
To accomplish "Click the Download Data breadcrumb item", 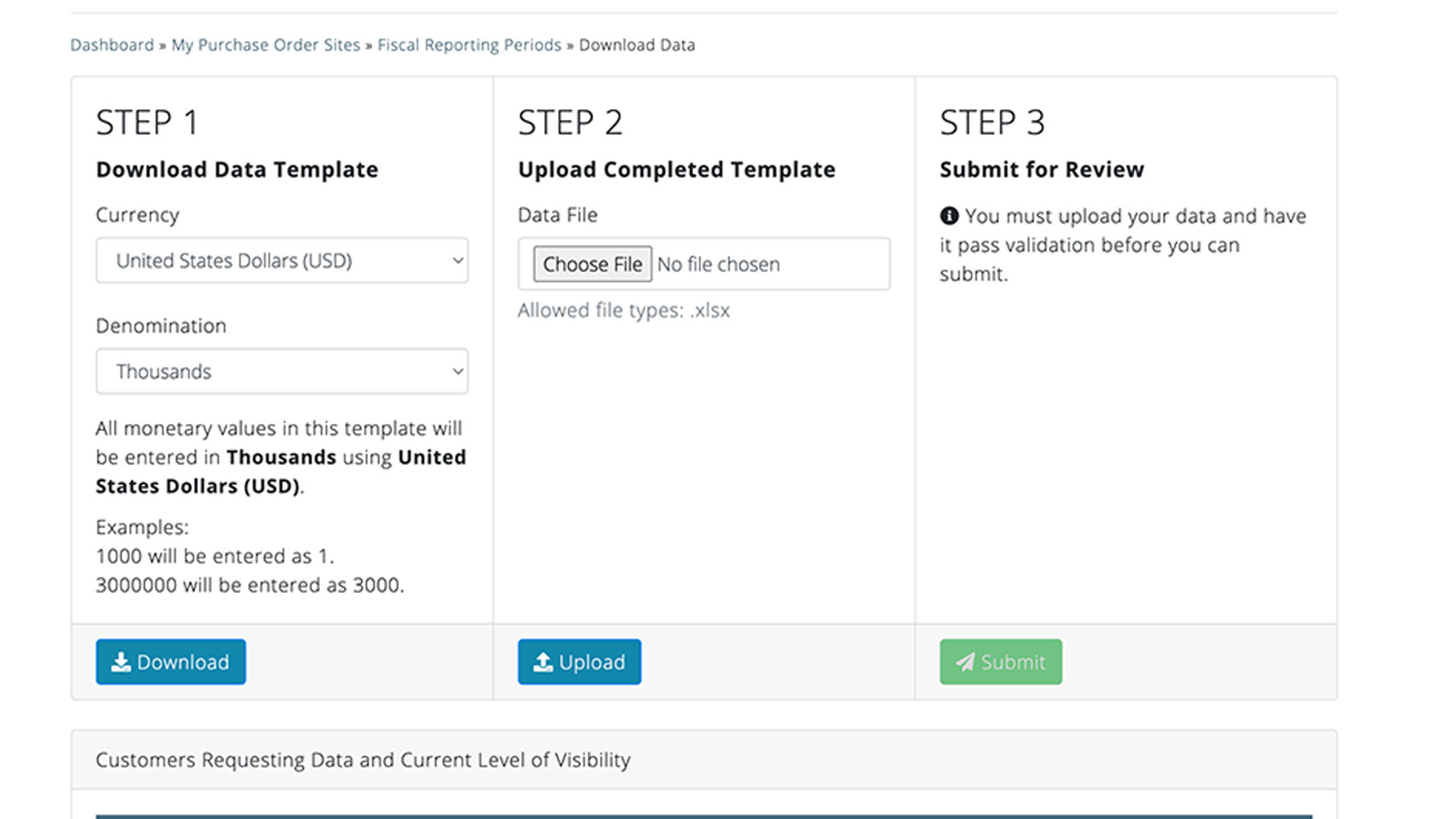I will 636,45.
